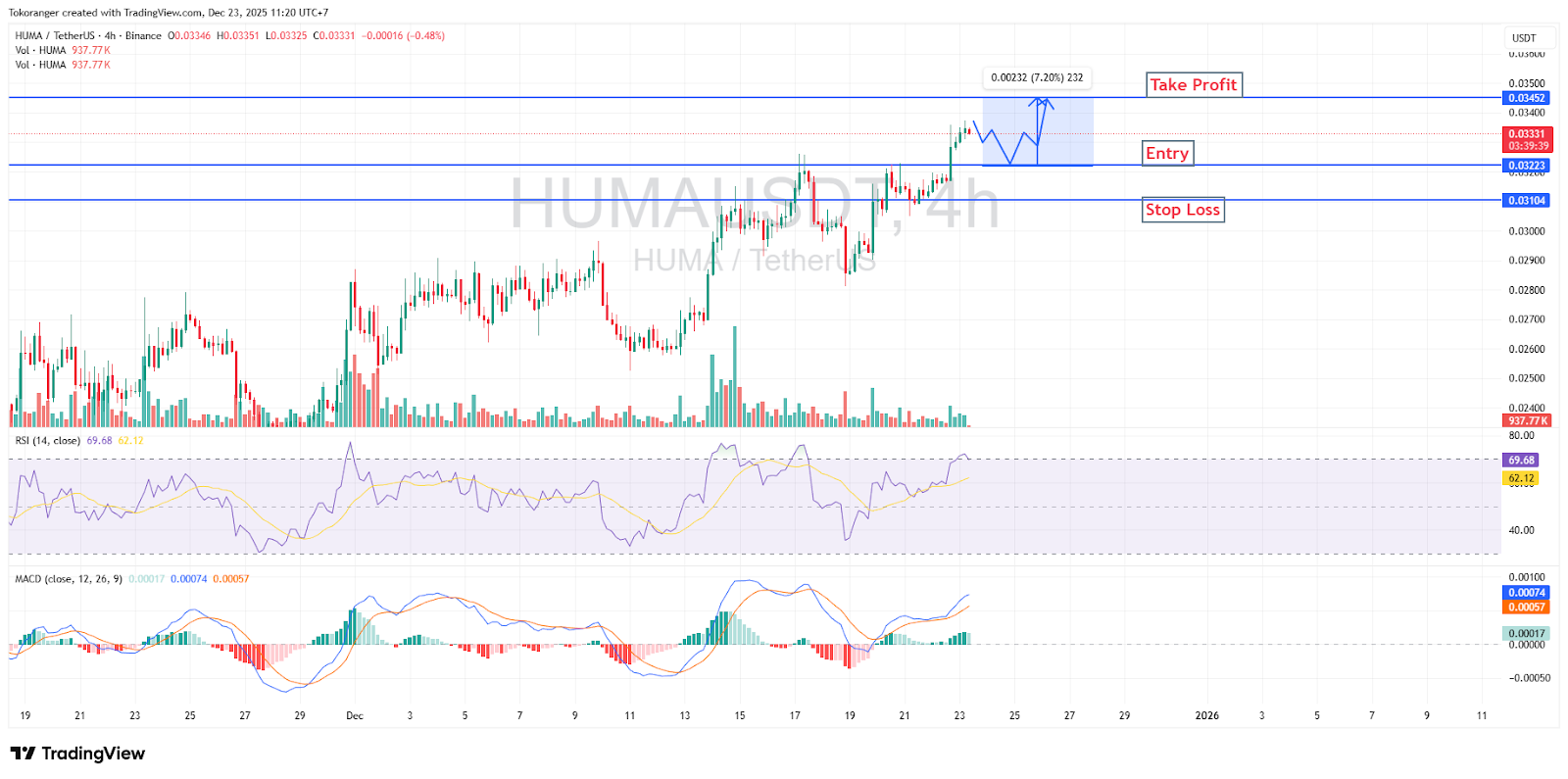This screenshot has height=779, width=1568.
Task: Click the 0.03452 take profit price tag
Action: [x=1526, y=98]
